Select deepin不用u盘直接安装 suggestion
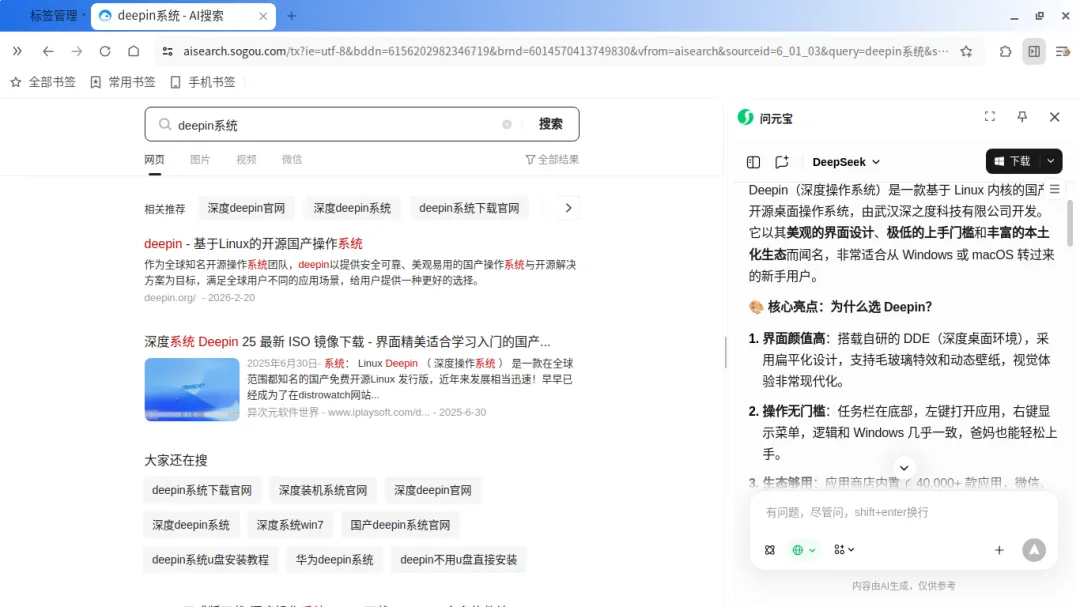The height and width of the screenshot is (607, 1080). point(459,559)
